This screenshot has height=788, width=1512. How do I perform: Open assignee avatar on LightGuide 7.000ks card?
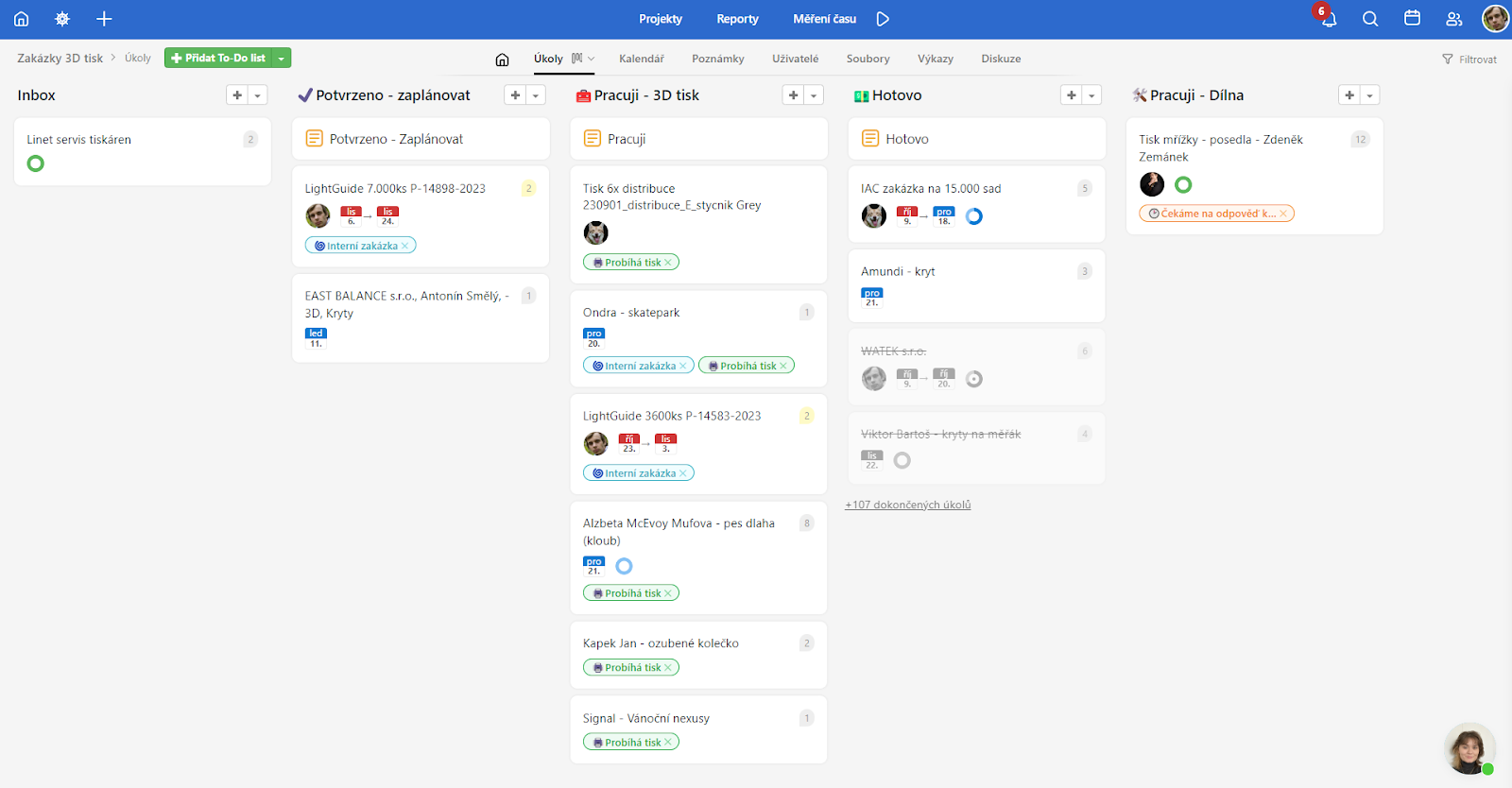tap(318, 215)
